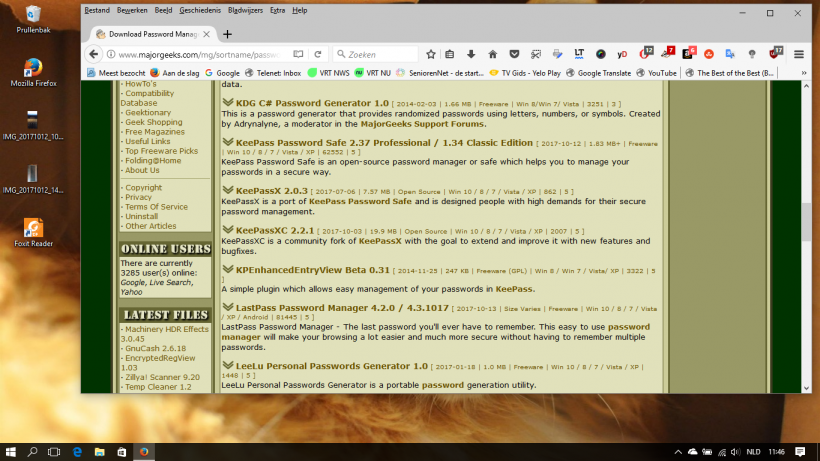This screenshot has height=461, width=820.
Task: Open YouTube bookmark in bookmarks toolbar
Action: 656,73
